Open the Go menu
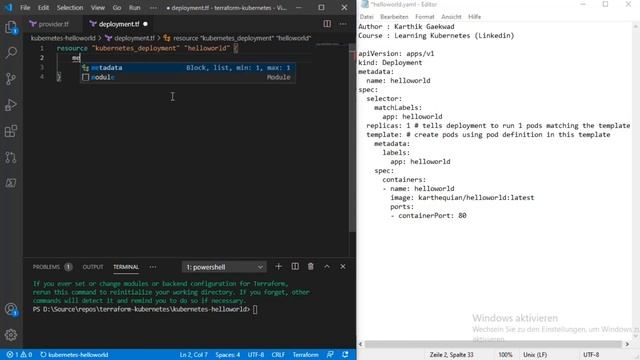 pos(117,8)
